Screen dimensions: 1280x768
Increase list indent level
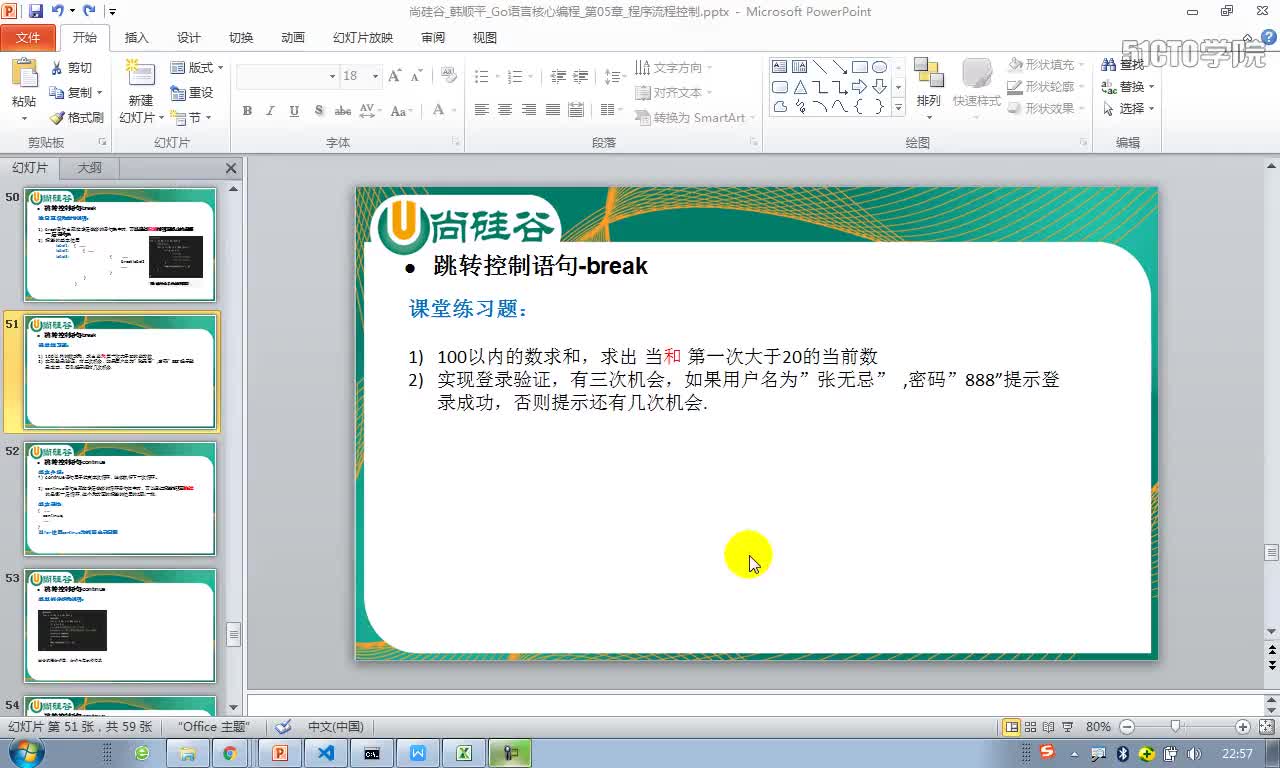(x=583, y=76)
